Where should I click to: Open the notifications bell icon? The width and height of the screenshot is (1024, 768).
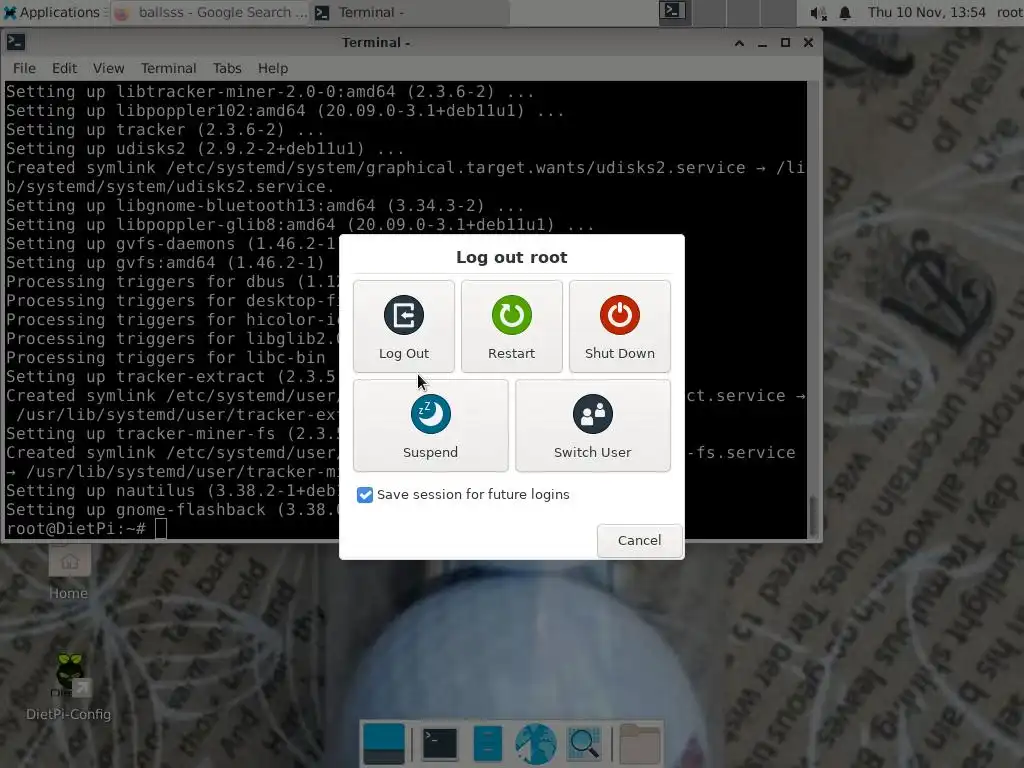click(845, 12)
